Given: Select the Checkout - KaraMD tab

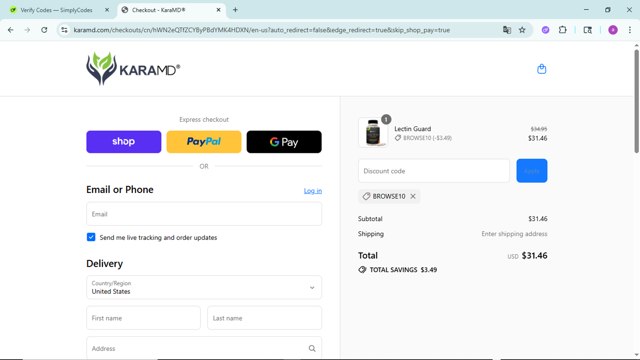Looking at the screenshot, I should click(170, 10).
